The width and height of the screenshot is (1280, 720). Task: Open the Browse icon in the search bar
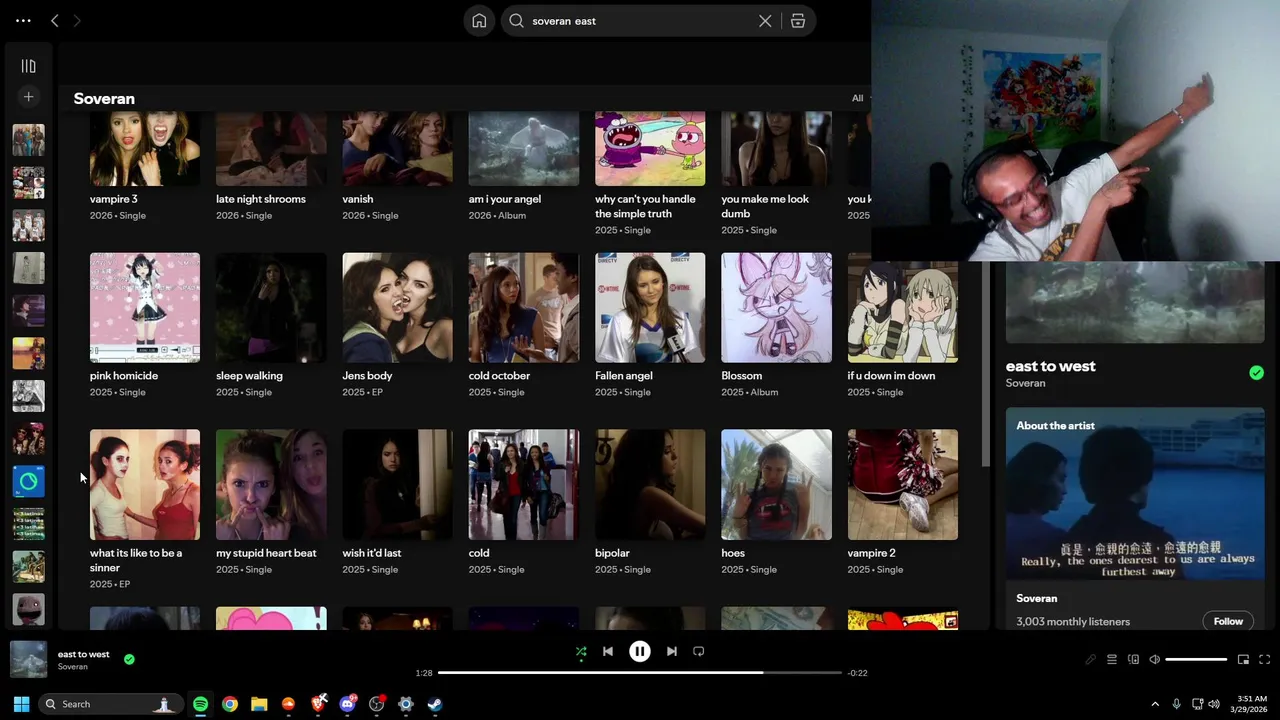coord(798,21)
